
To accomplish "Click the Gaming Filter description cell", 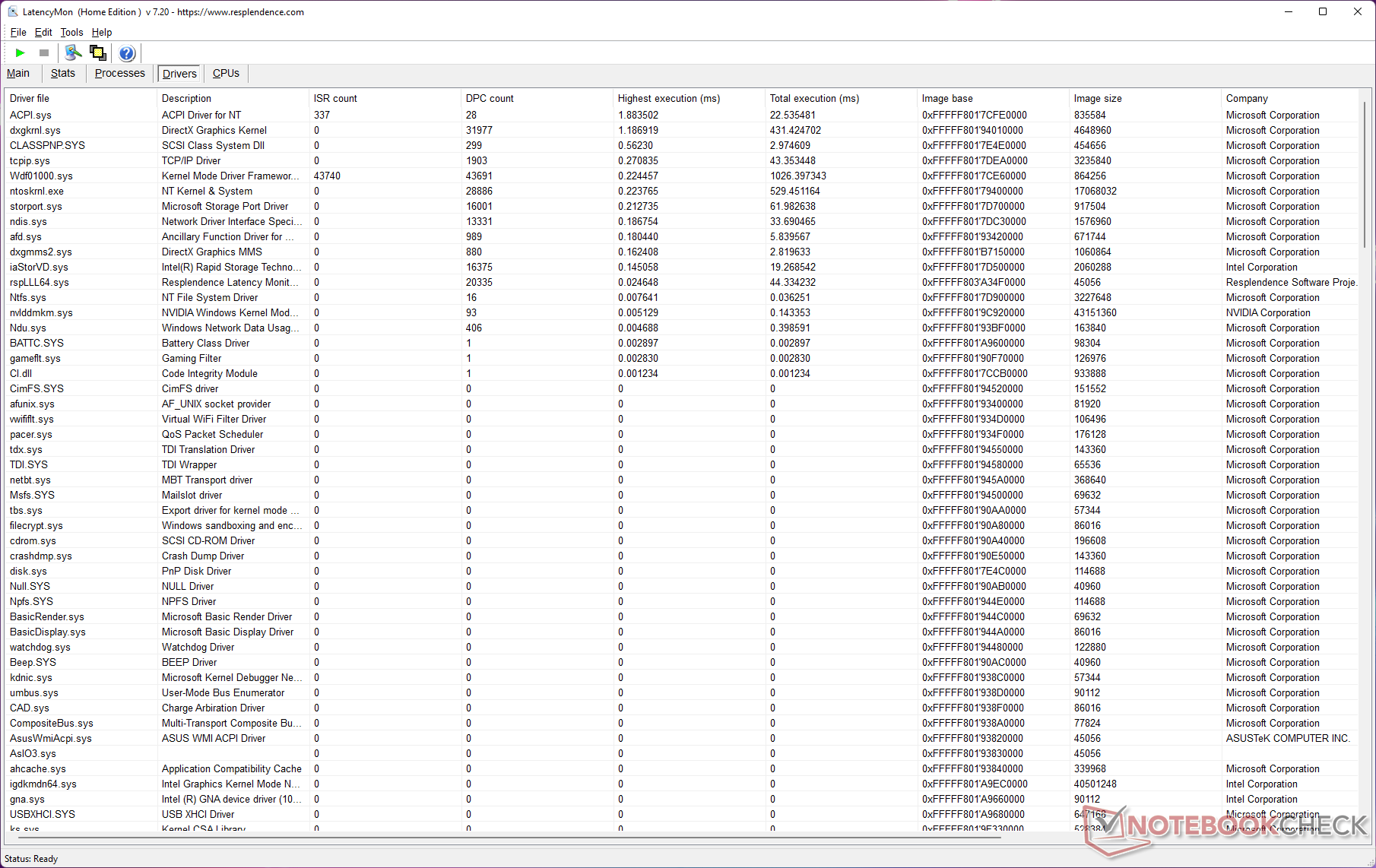I will [192, 358].
